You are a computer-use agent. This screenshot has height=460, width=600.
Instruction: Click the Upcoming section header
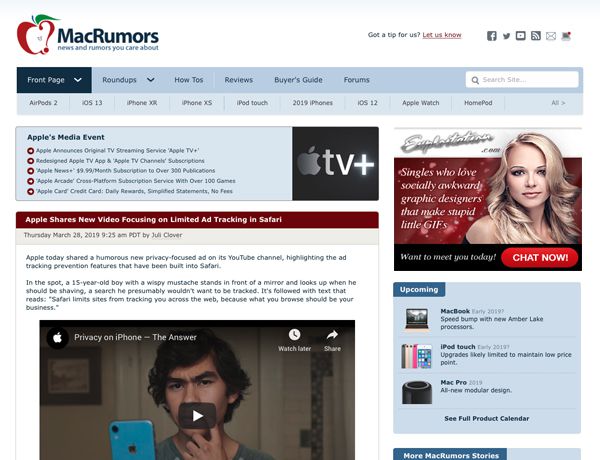pyautogui.click(x=419, y=290)
